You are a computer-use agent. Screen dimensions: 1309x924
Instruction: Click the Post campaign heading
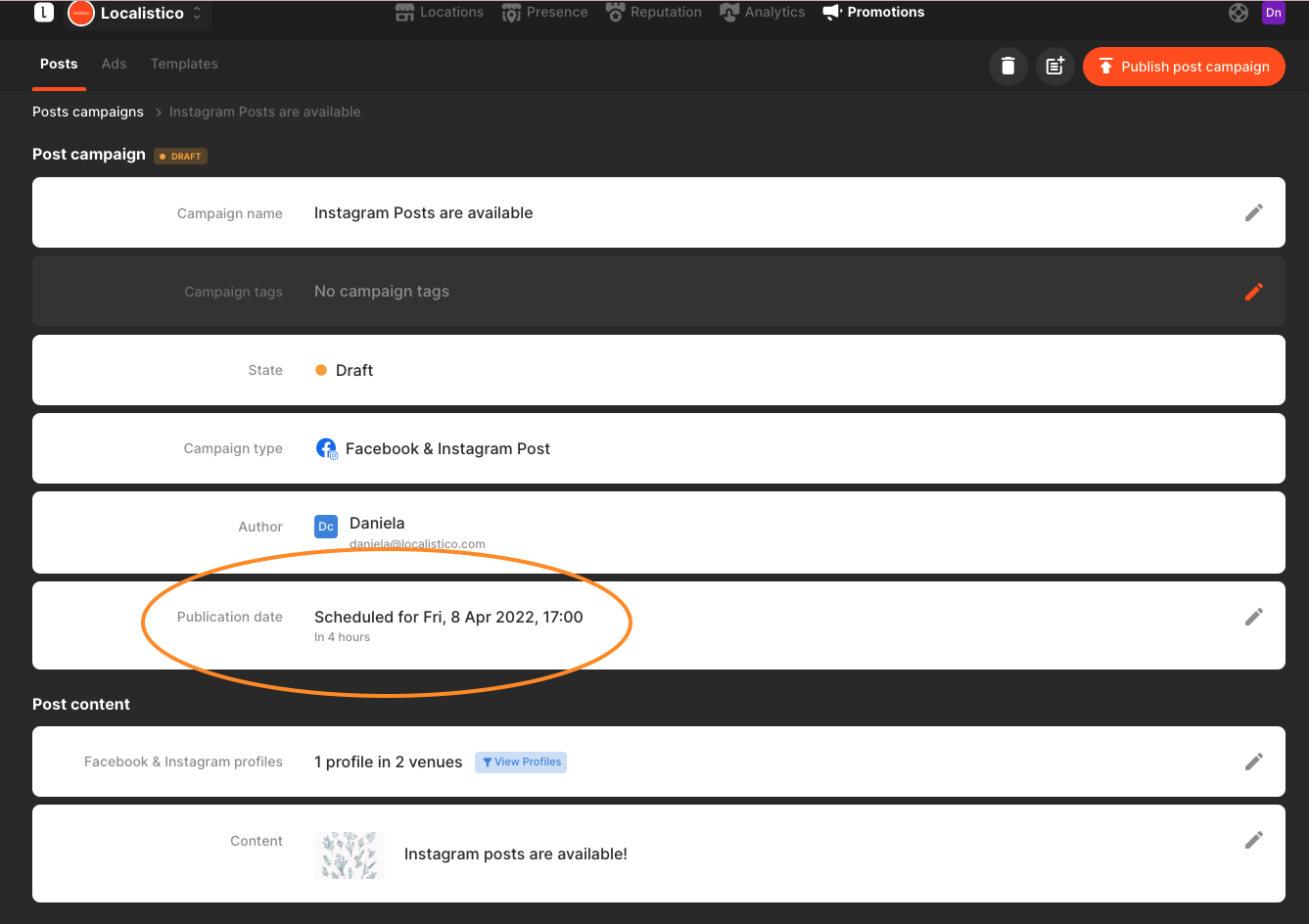click(x=89, y=154)
